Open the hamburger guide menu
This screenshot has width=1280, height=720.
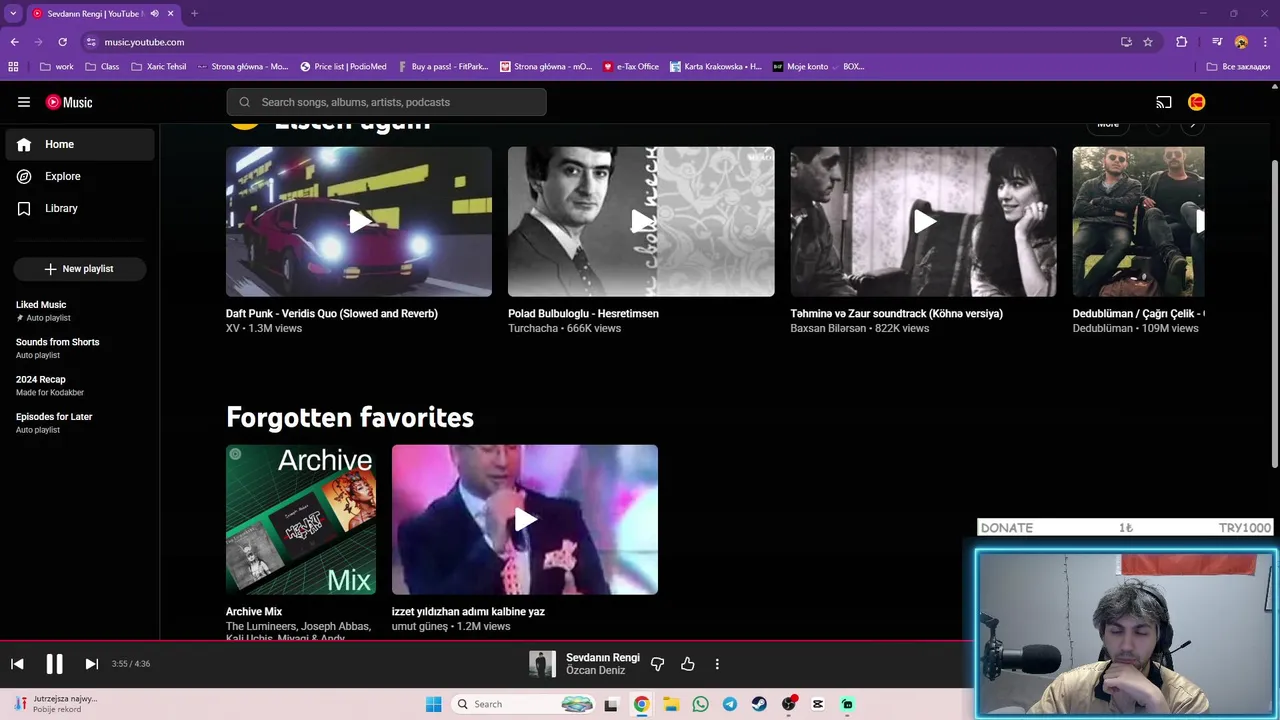click(x=24, y=102)
